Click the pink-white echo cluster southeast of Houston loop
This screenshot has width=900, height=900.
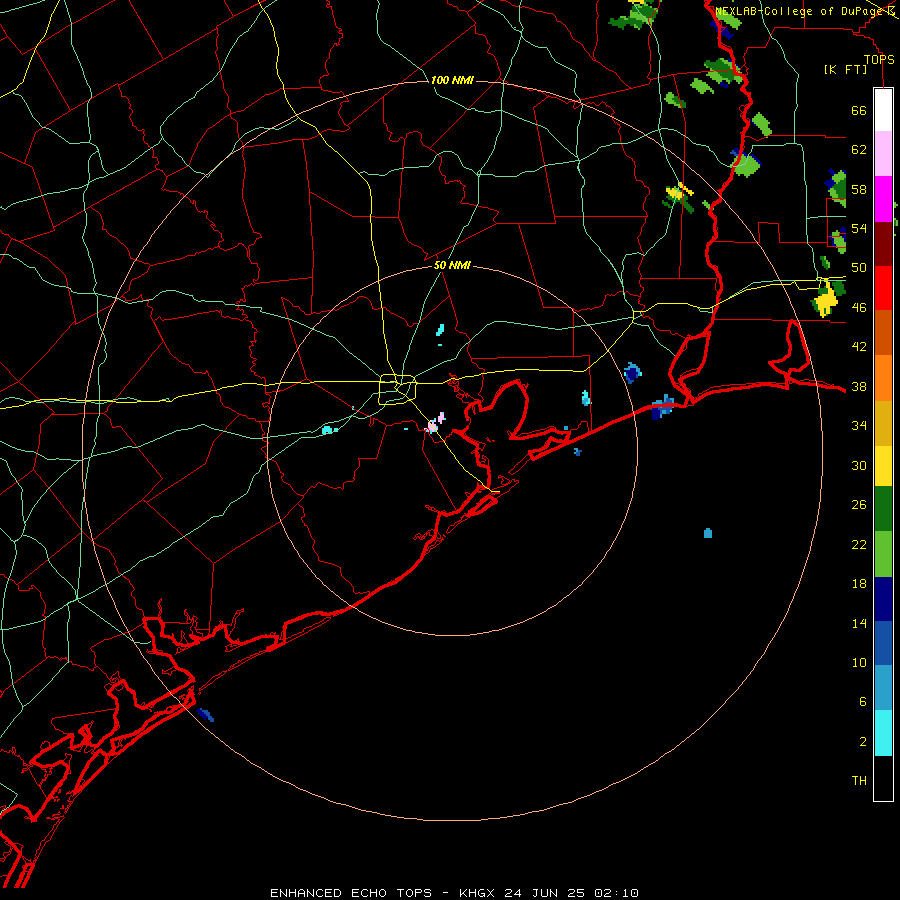(435, 423)
